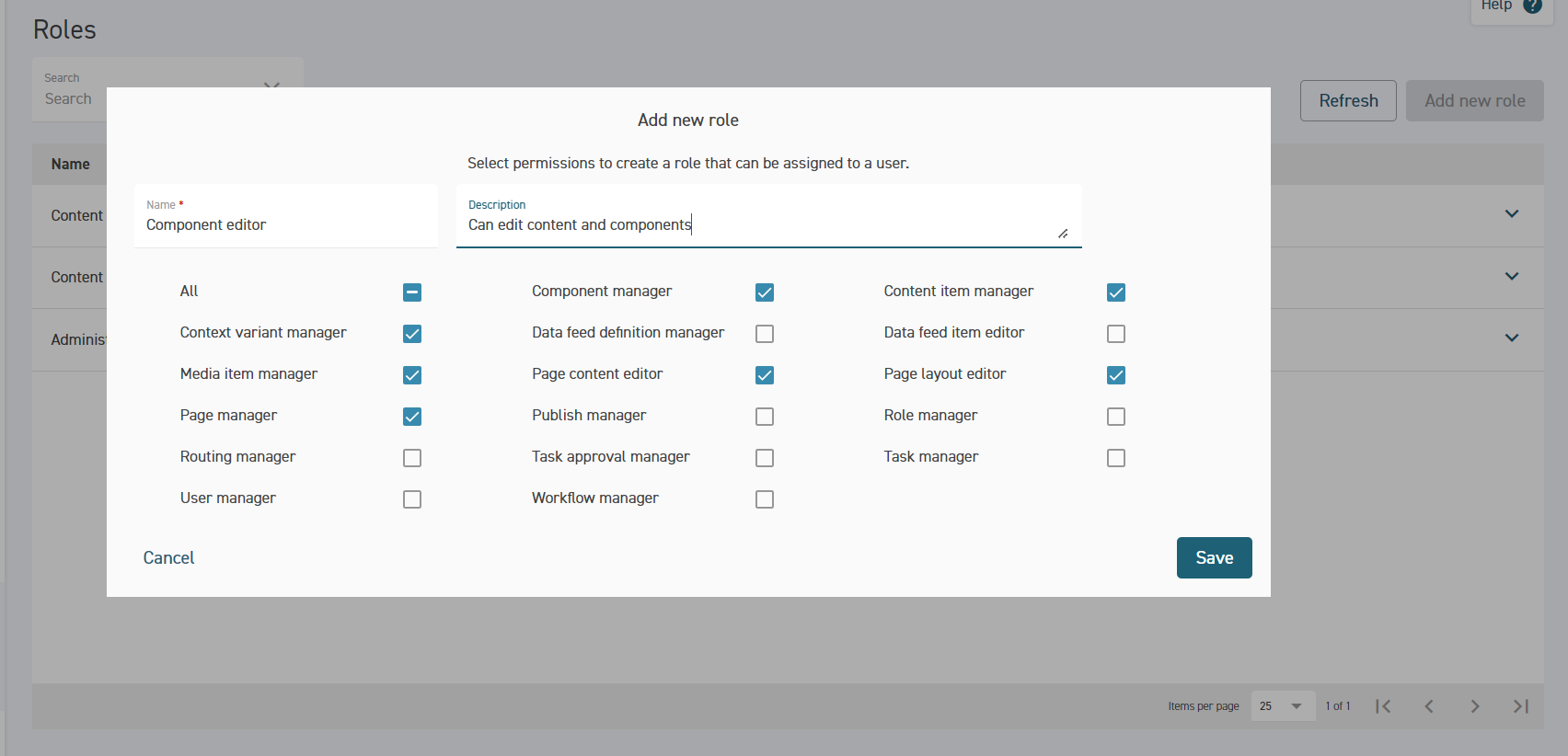Tick the Data feed item editor box
Viewport: 1568px width, 756px height.
[1116, 334]
